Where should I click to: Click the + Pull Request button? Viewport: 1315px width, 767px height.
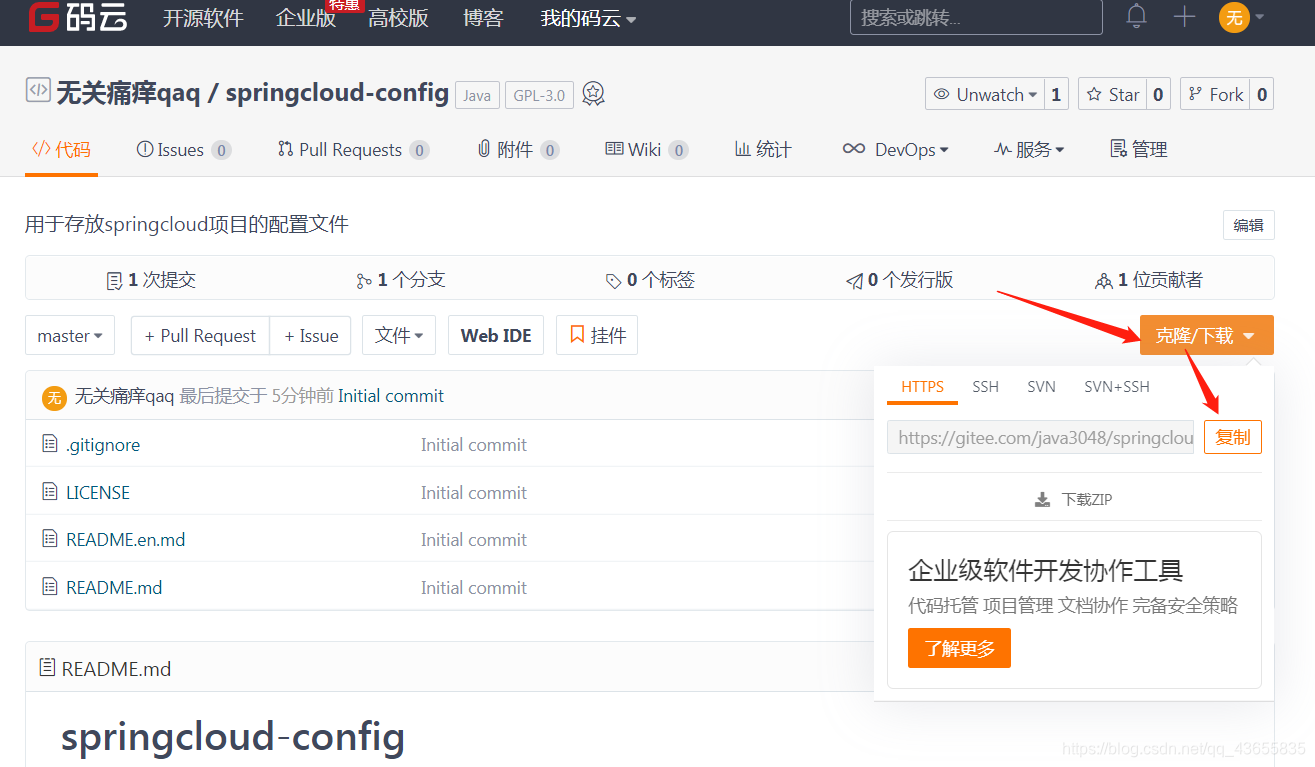pos(200,336)
